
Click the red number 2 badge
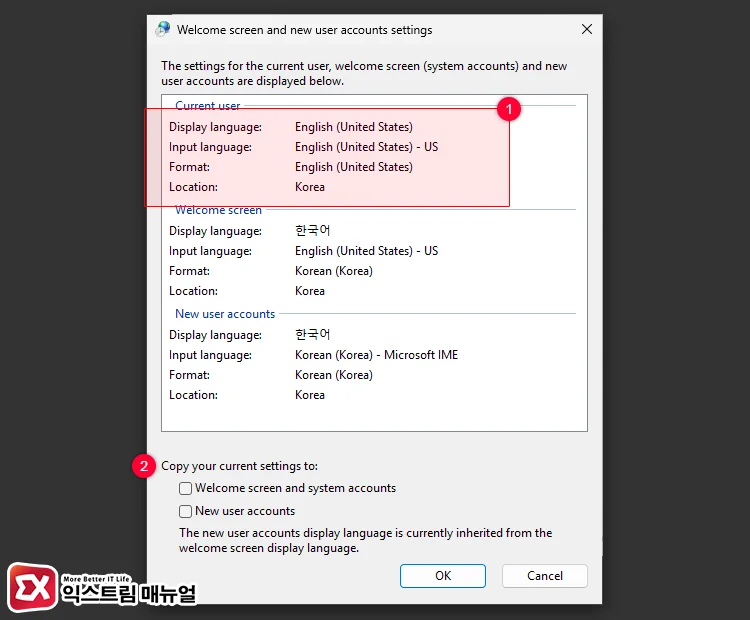point(145,466)
